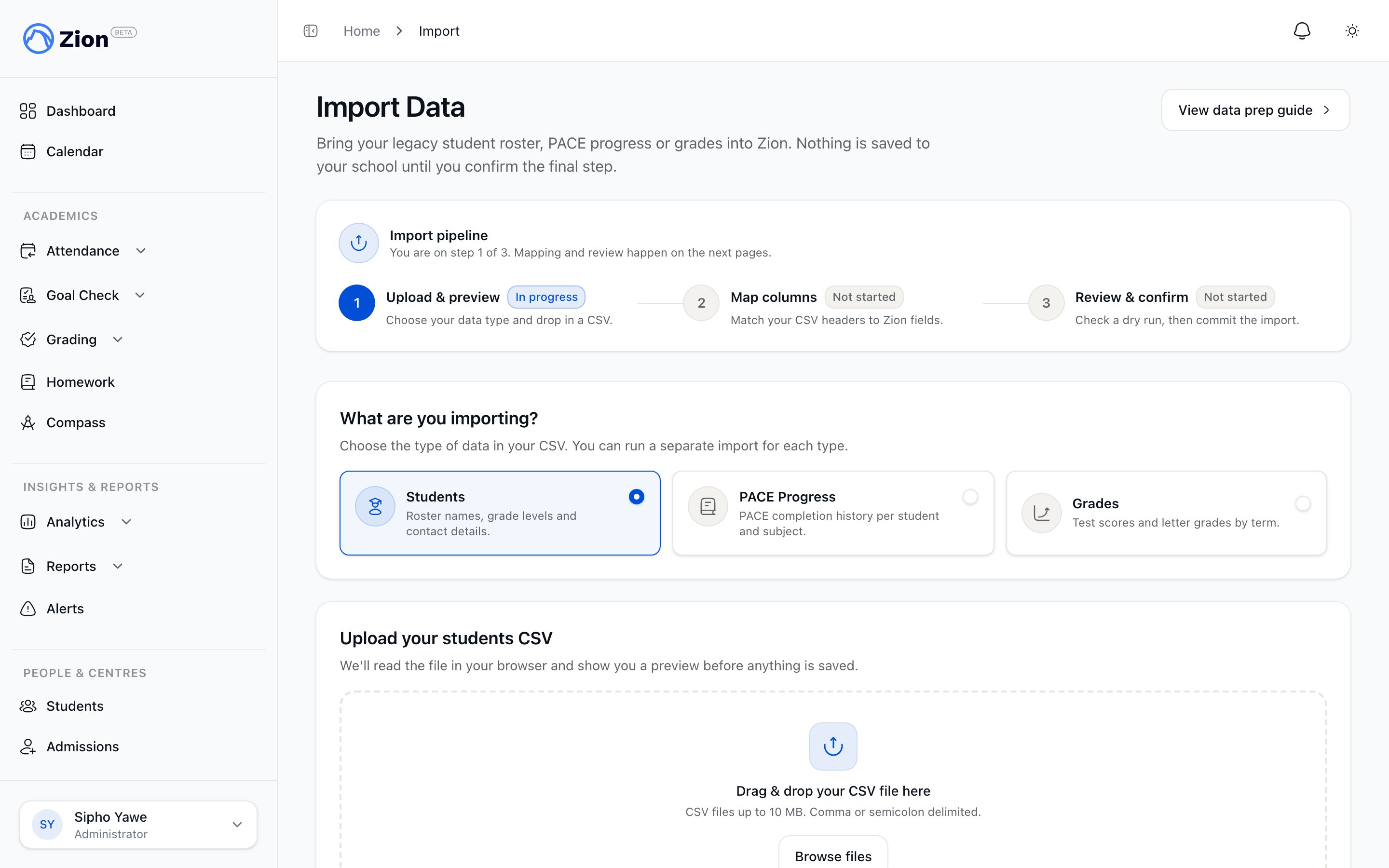Viewport: 1389px width, 868px height.
Task: Click step 3 circle Review & confirm
Action: (x=1047, y=302)
